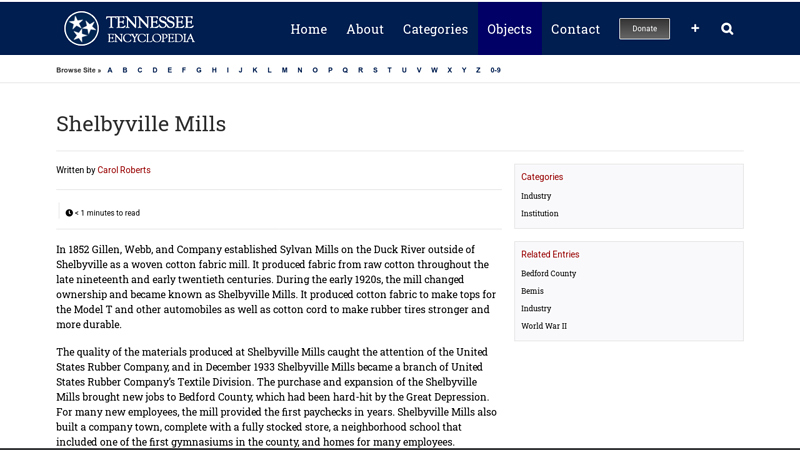
Task: Open the Institution category link
Action: 540,213
